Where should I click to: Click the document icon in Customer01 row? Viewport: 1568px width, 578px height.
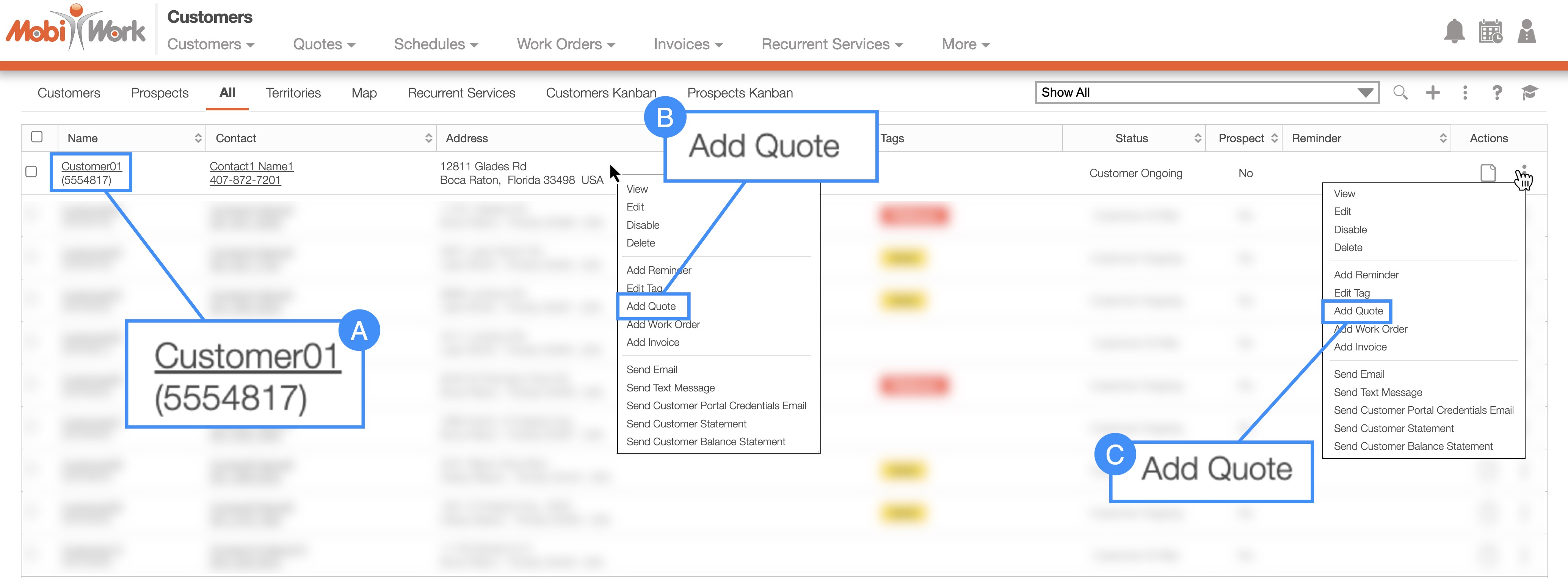(x=1488, y=173)
